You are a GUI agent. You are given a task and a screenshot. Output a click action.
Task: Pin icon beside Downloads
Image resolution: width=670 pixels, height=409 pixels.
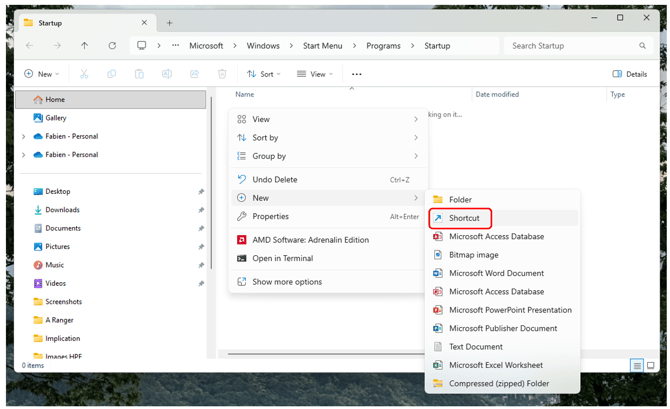point(201,210)
